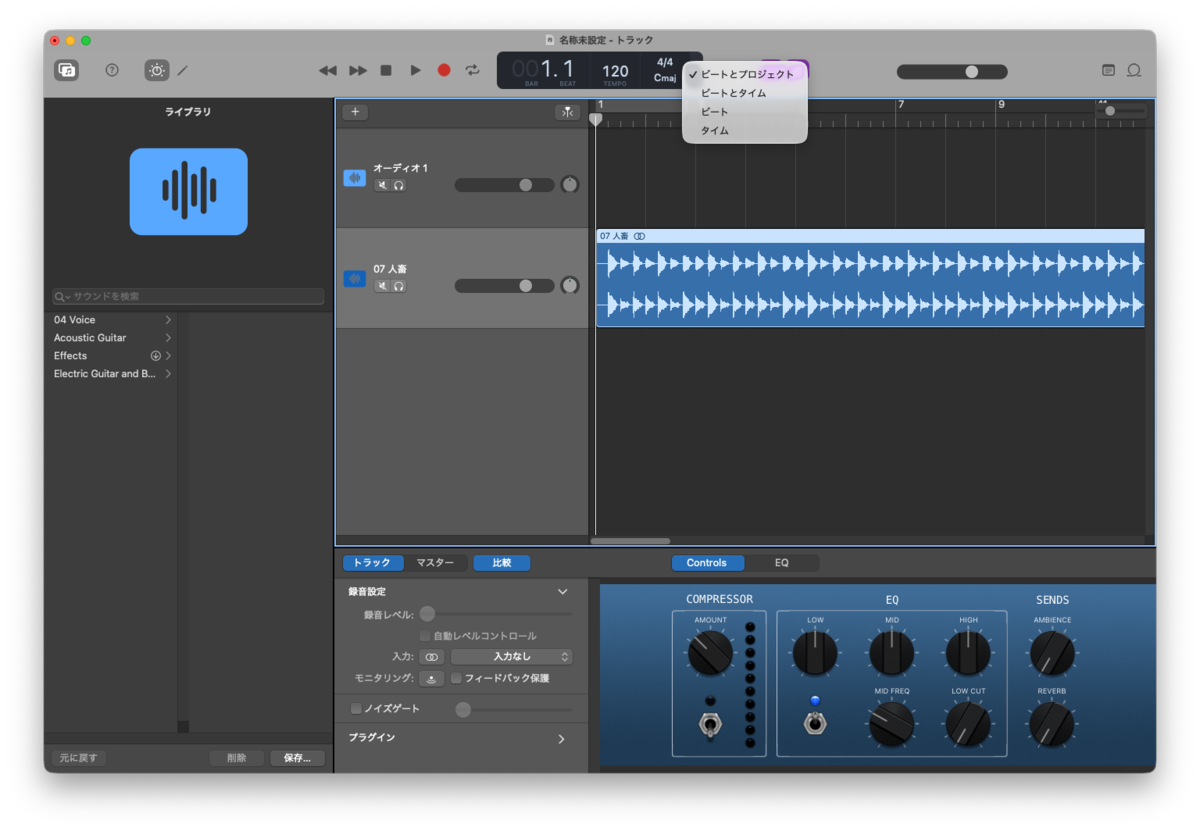Open the Library panel icon
This screenshot has height=831, width=1200.
pyautogui.click(x=67, y=70)
